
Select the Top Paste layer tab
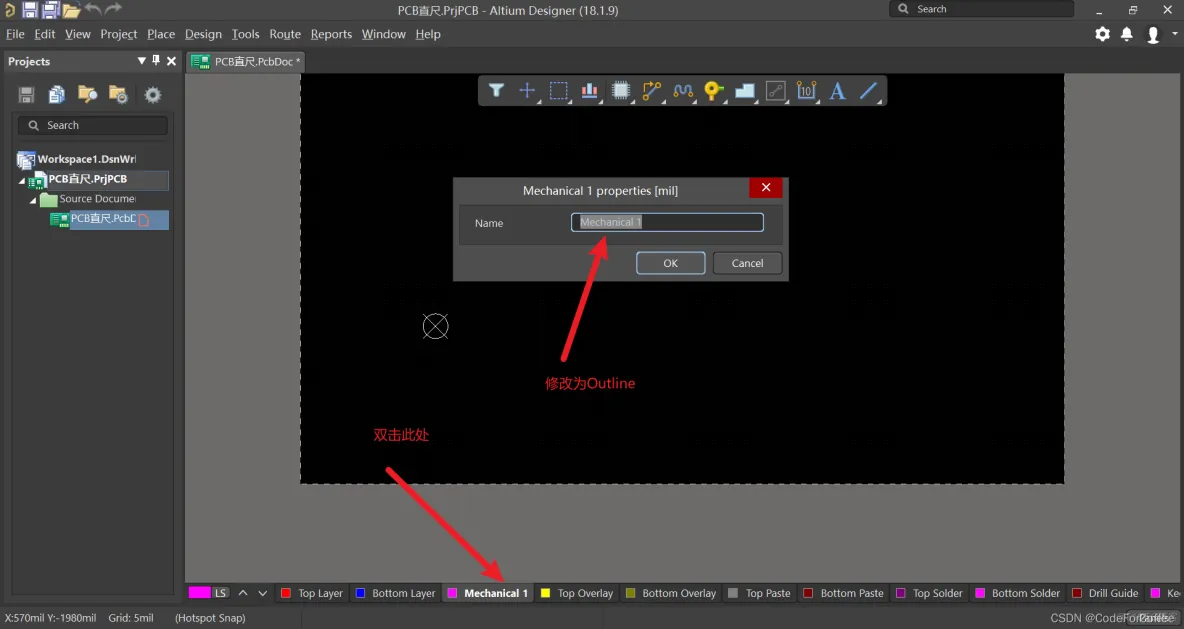pyautogui.click(x=760, y=593)
